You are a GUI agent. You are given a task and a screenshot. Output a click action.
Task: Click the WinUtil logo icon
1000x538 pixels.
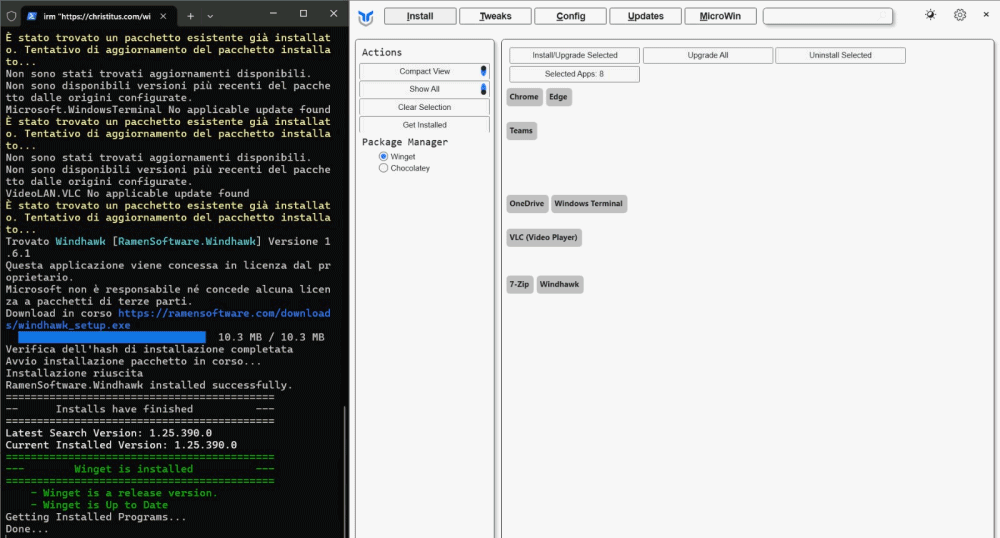[365, 17]
